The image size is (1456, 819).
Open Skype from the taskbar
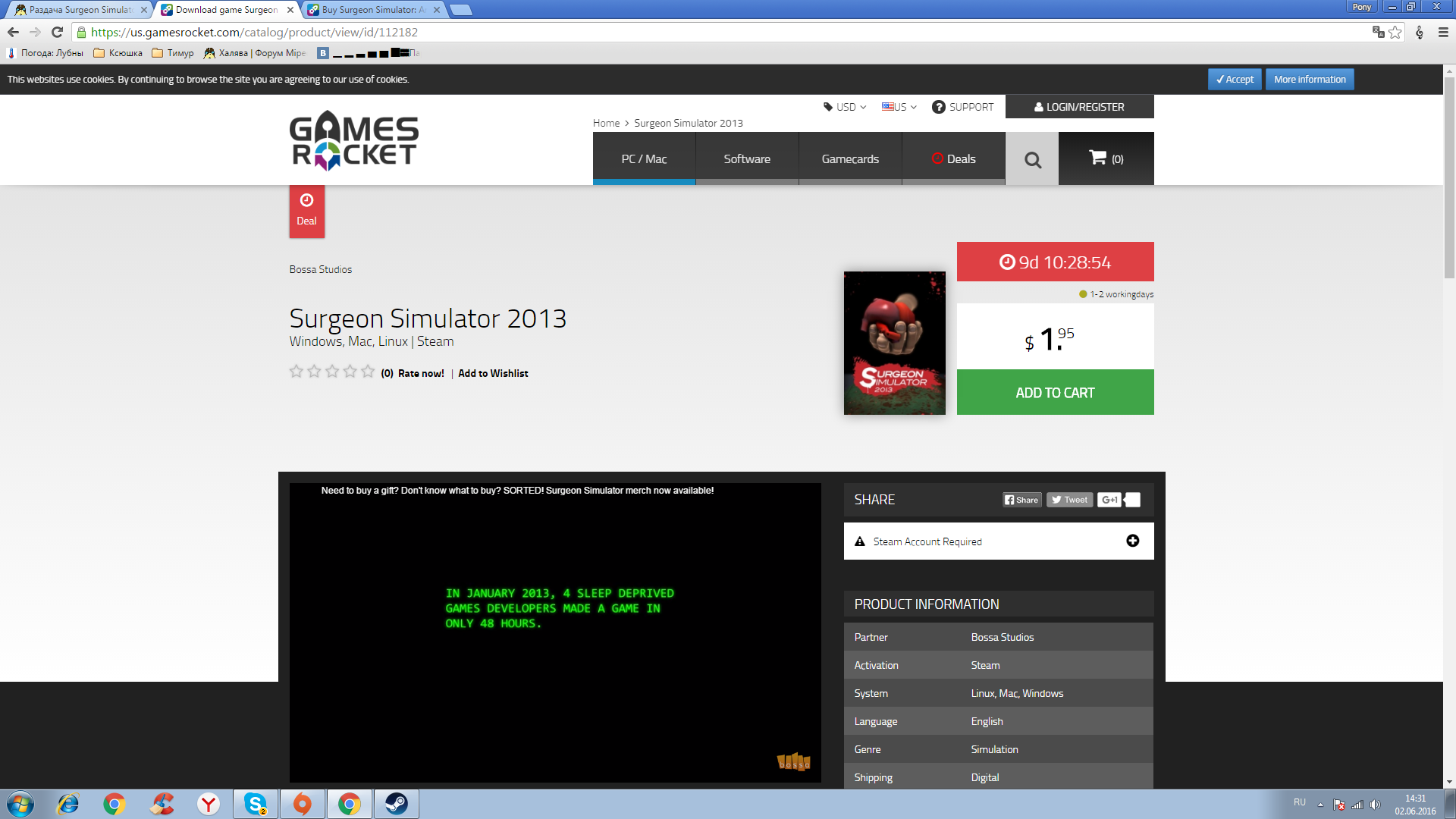[x=256, y=804]
